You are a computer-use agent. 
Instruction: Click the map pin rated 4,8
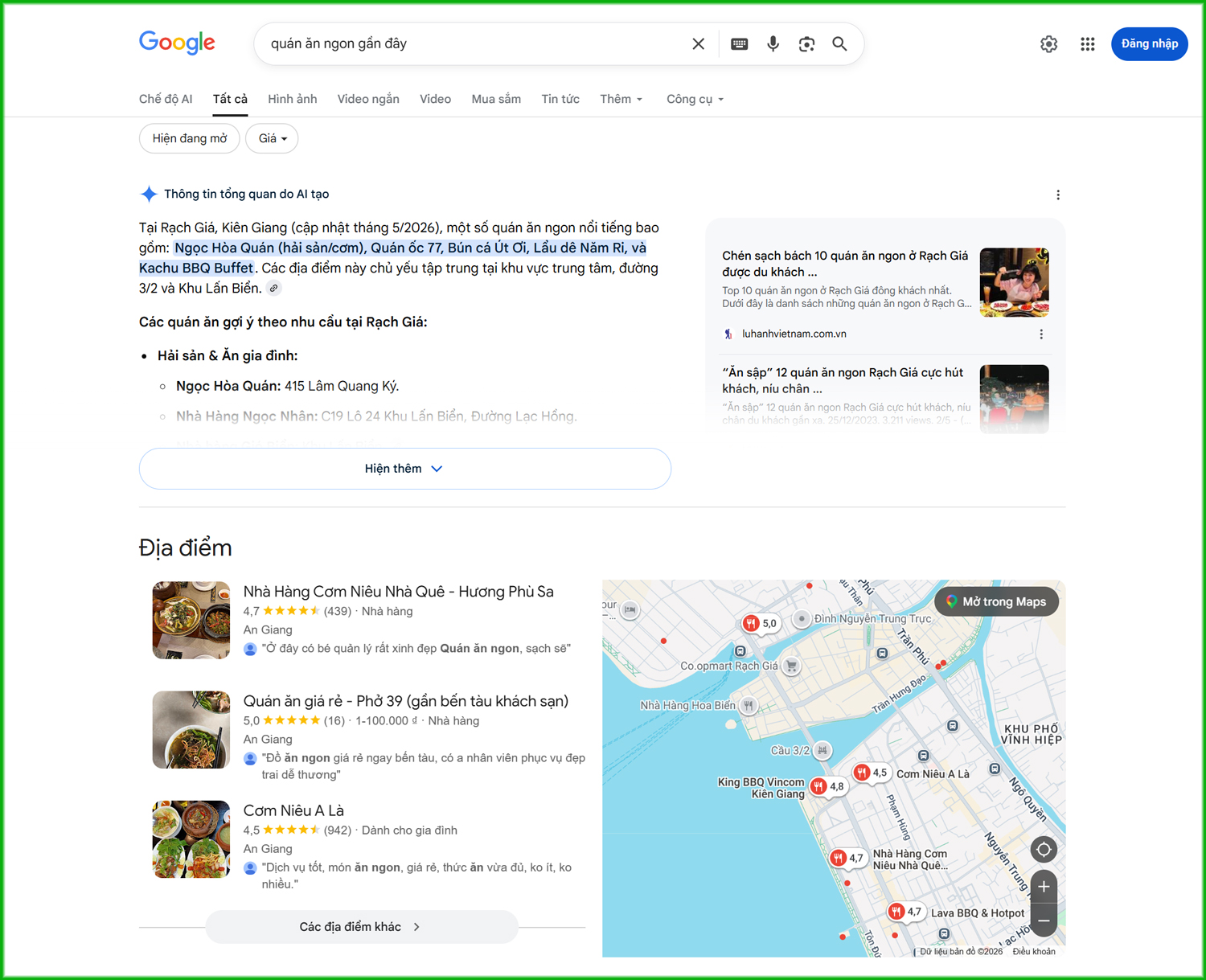(827, 786)
